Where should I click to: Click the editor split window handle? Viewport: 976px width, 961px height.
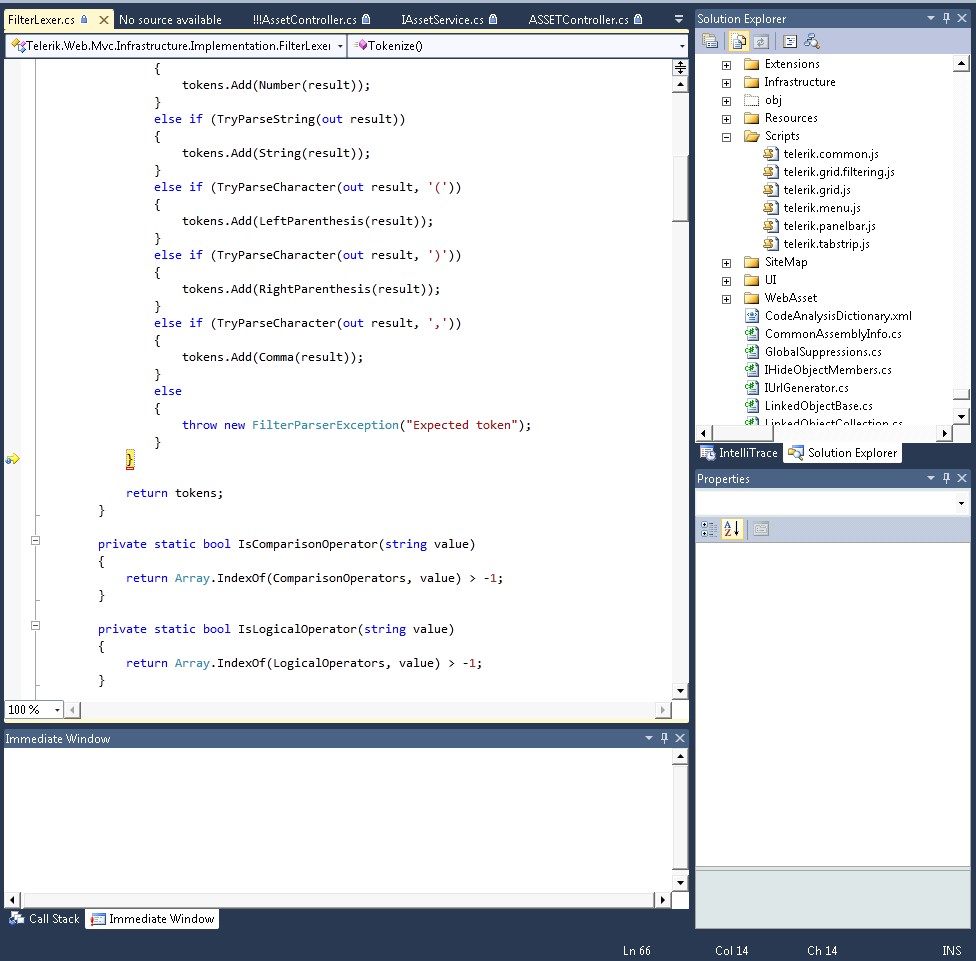tap(680, 67)
